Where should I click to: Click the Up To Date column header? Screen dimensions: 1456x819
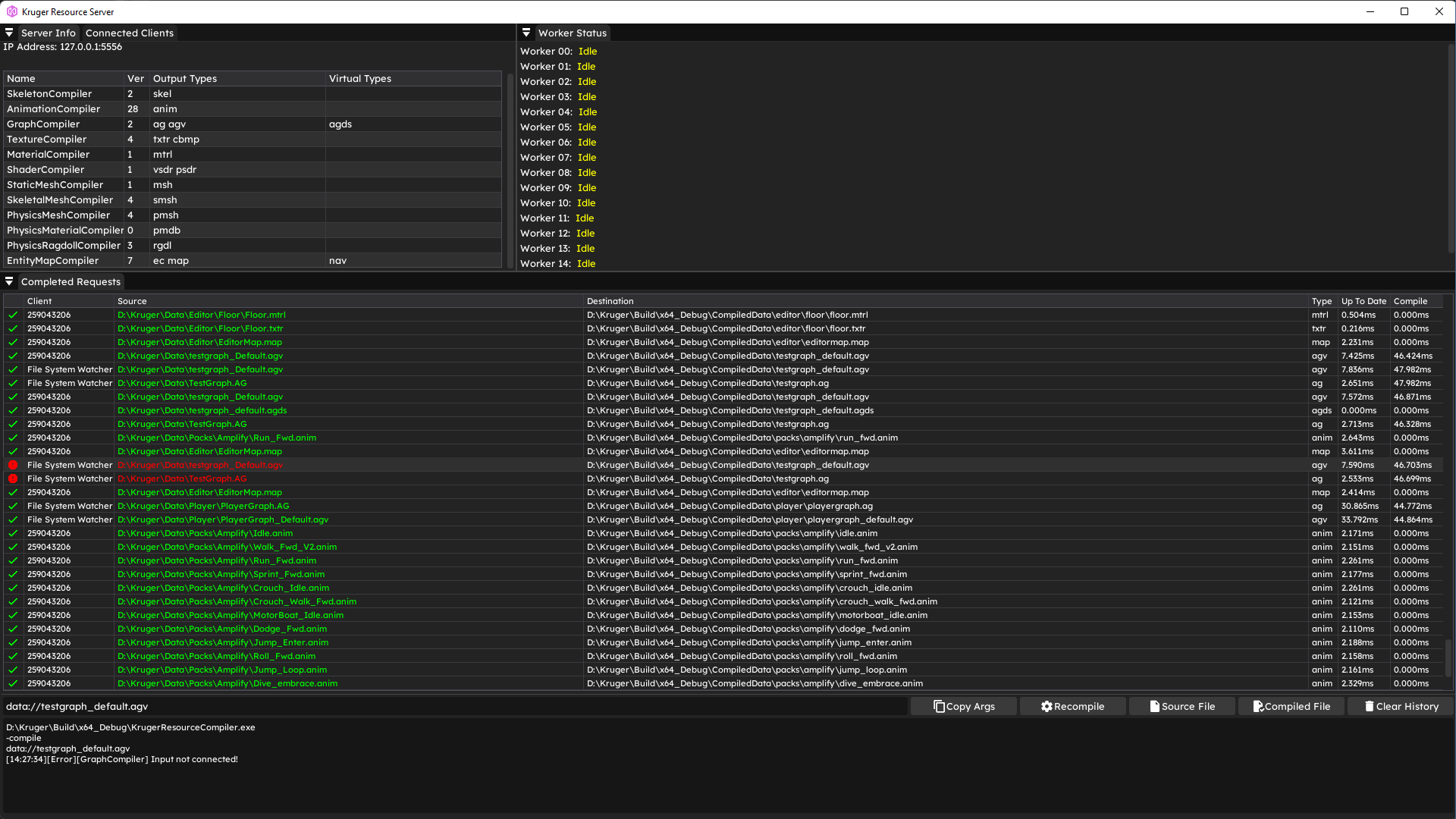[1363, 301]
